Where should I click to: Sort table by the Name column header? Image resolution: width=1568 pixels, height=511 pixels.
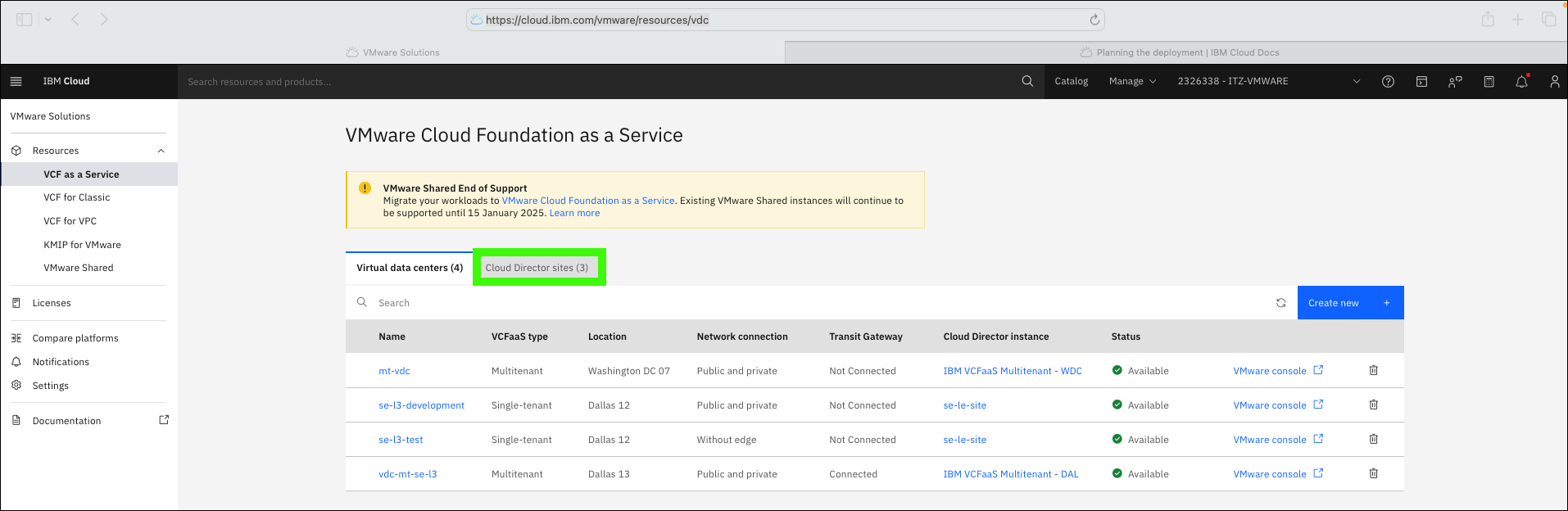pos(392,337)
